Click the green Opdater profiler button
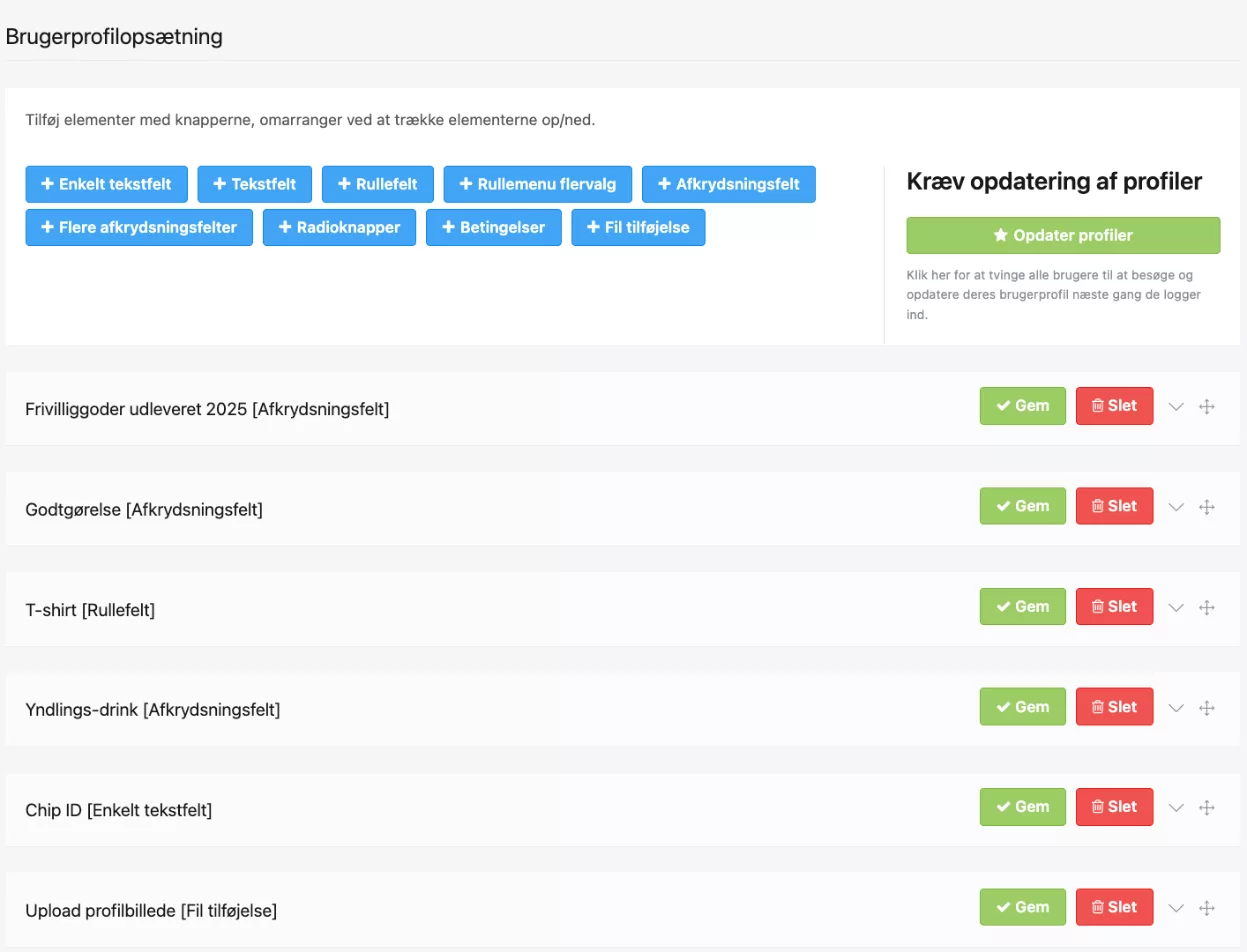The width and height of the screenshot is (1247, 952). pos(1063,236)
